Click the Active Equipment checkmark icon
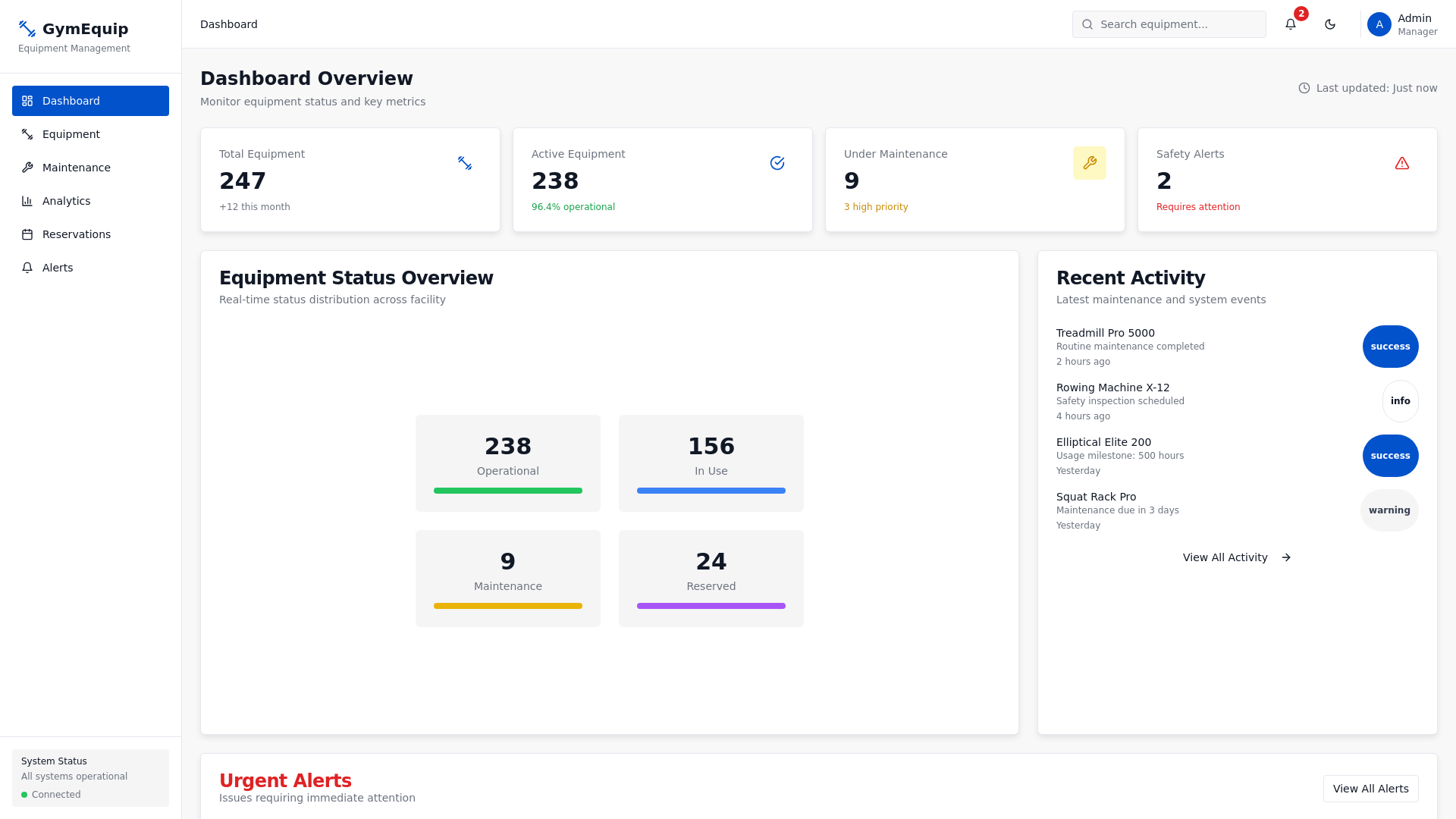This screenshot has width=1456, height=819. (x=777, y=163)
